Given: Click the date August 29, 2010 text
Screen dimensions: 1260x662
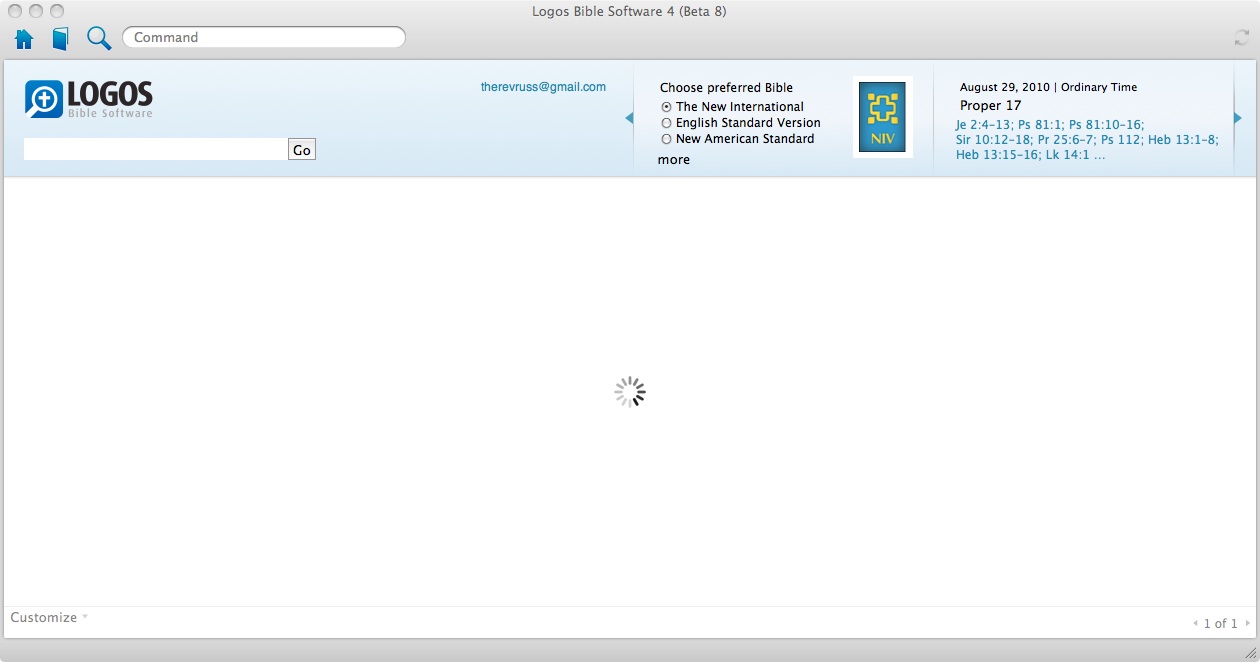Looking at the screenshot, I should pos(1007,87).
